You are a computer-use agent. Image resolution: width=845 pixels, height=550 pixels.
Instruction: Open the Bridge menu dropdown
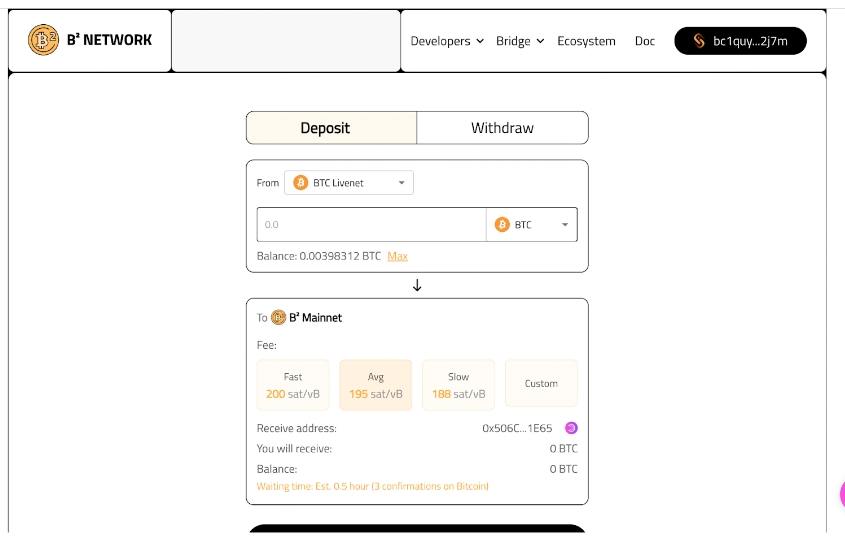[x=520, y=41]
